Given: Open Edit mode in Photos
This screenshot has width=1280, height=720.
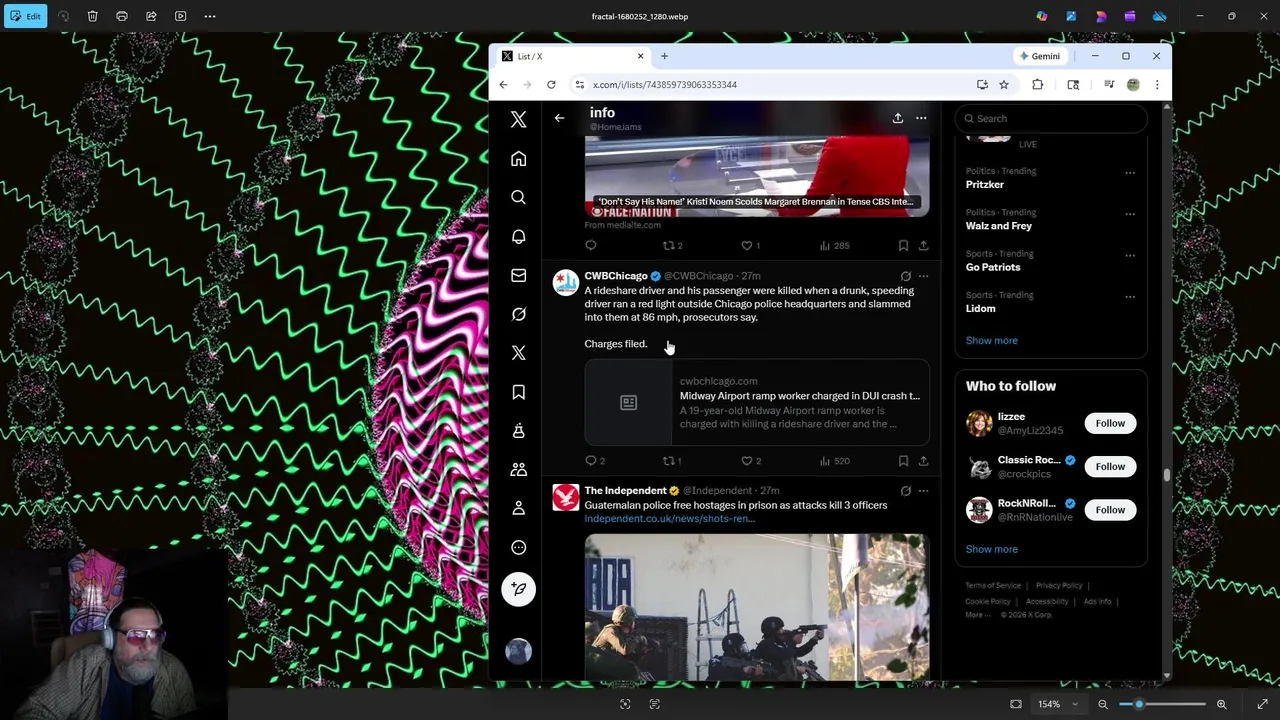Looking at the screenshot, I should point(25,16).
